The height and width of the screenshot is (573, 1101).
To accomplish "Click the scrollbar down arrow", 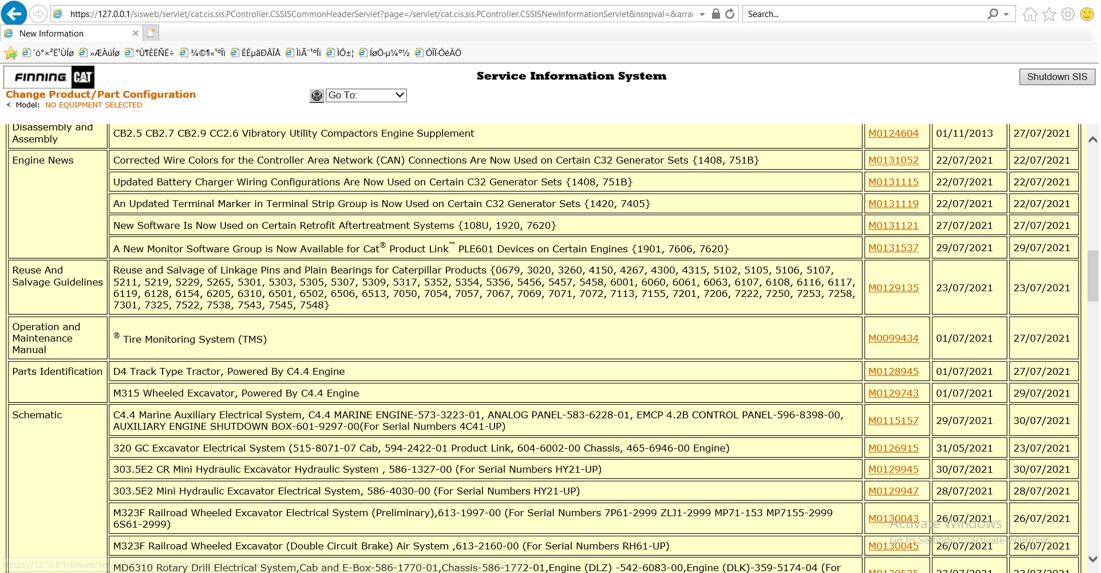I will click(1093, 559).
